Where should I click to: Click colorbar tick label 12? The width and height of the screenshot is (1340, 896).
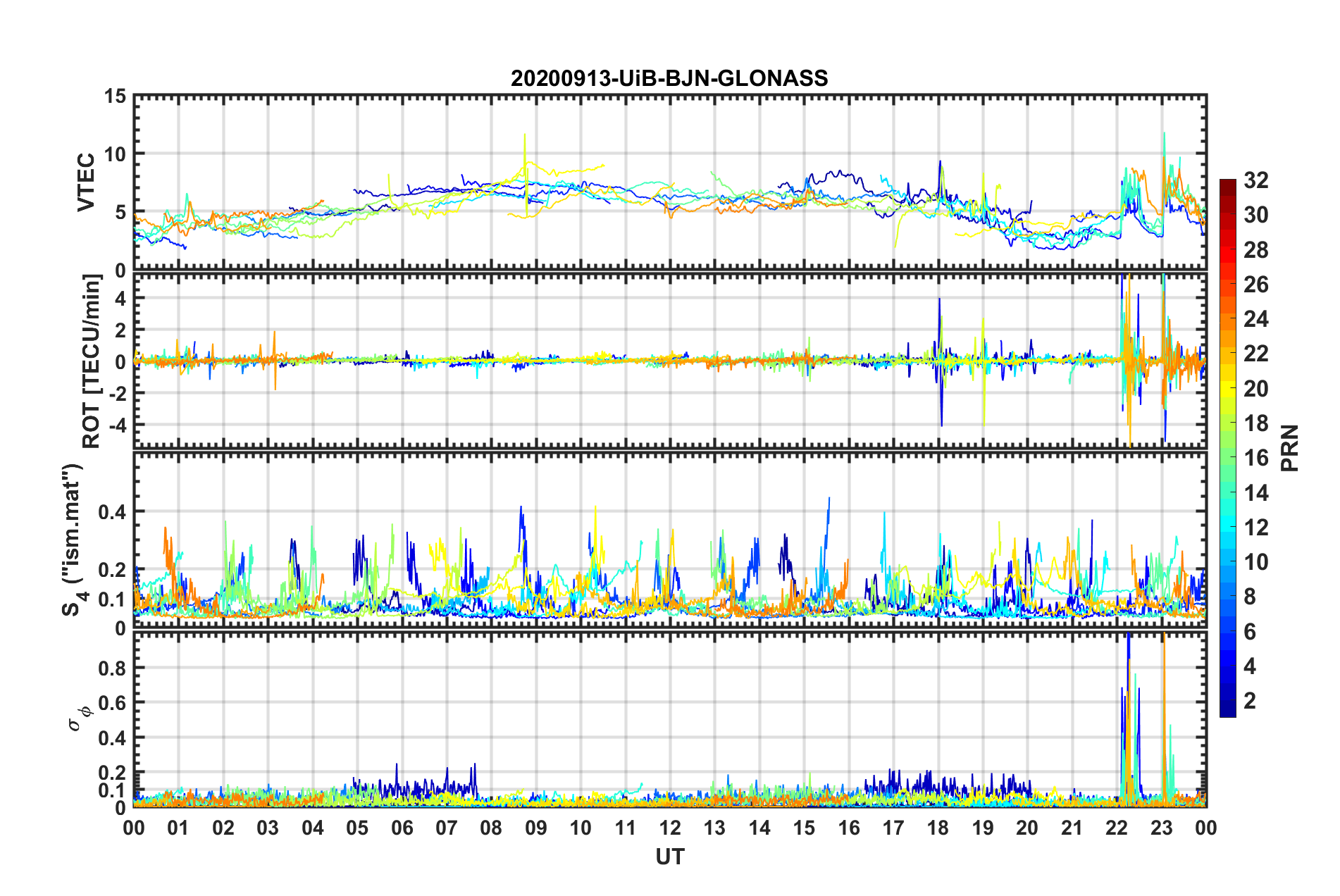tap(1256, 528)
